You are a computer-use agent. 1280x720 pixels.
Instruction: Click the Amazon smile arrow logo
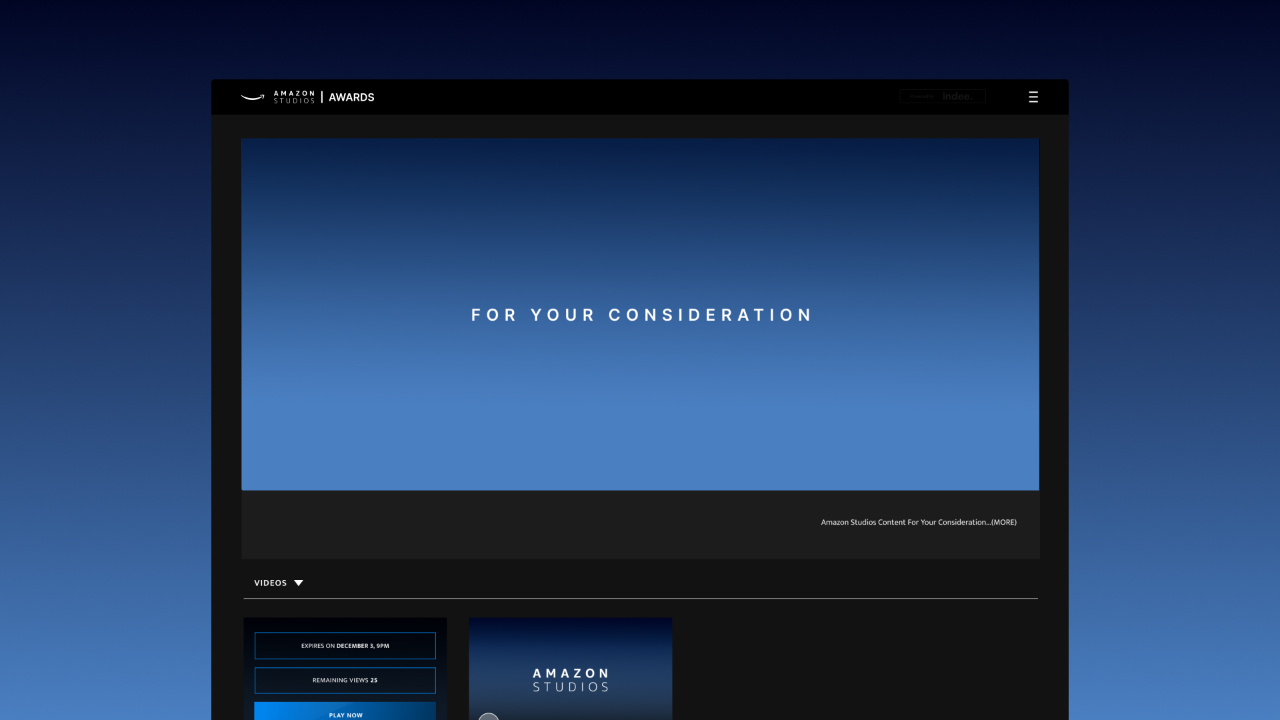tap(252, 97)
